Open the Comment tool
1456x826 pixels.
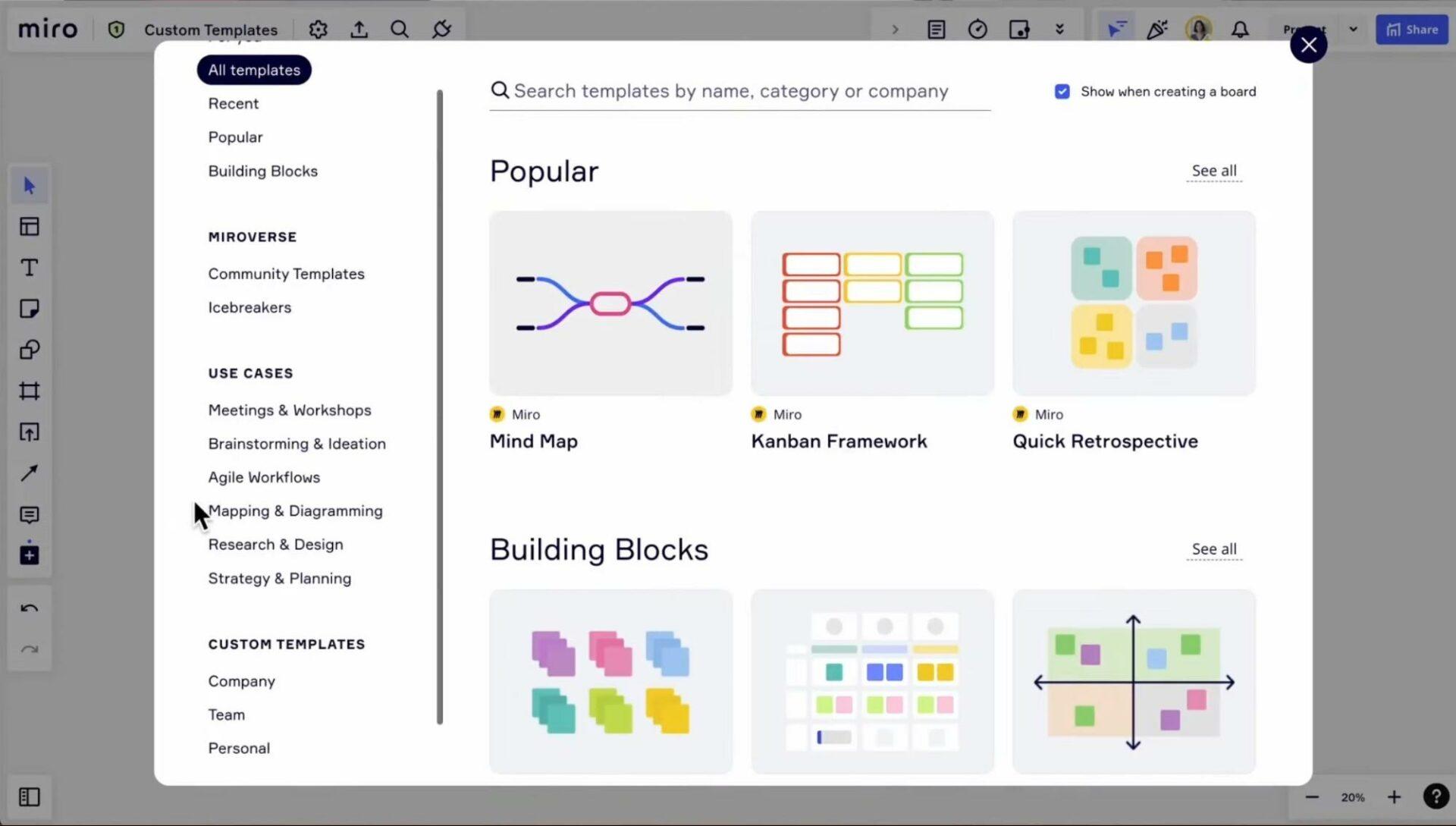pyautogui.click(x=29, y=515)
